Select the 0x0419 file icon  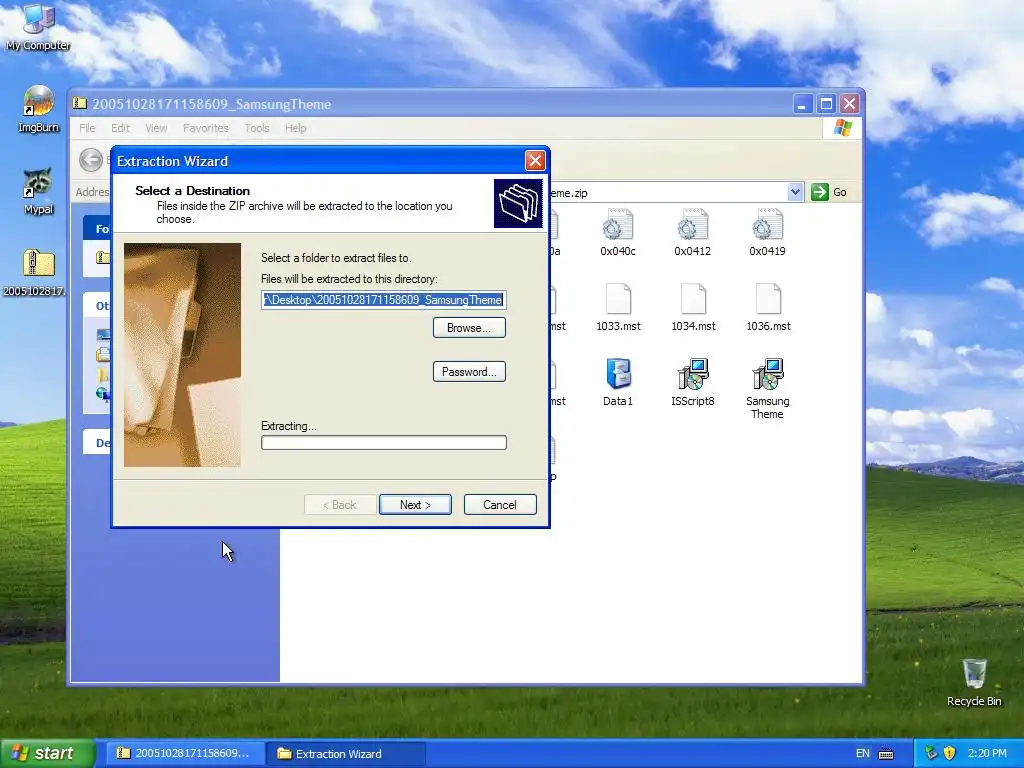pyautogui.click(x=767, y=232)
